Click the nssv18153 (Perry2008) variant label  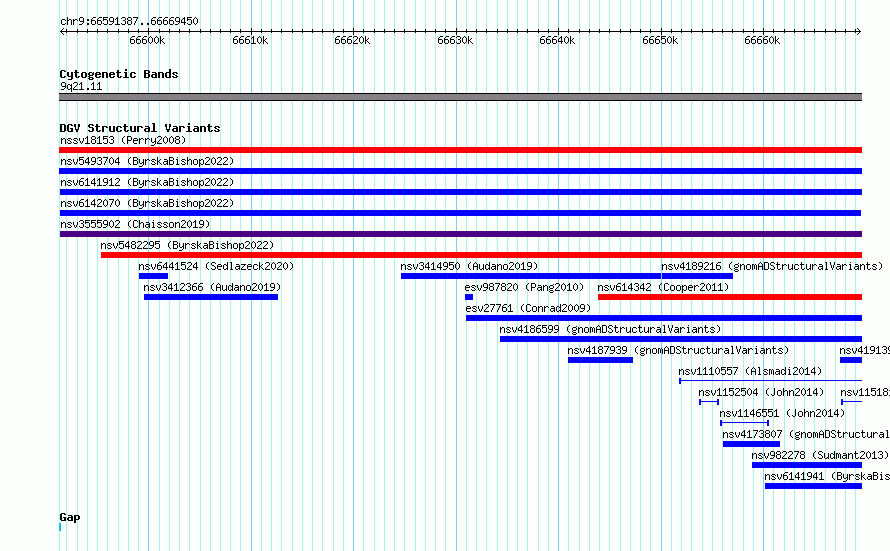123,140
